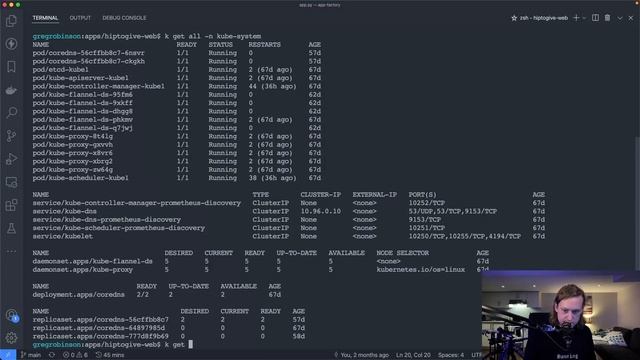Click the node selector kubernetes.io/os=linux
Viewport: 640px width, 360px height.
click(420, 269)
